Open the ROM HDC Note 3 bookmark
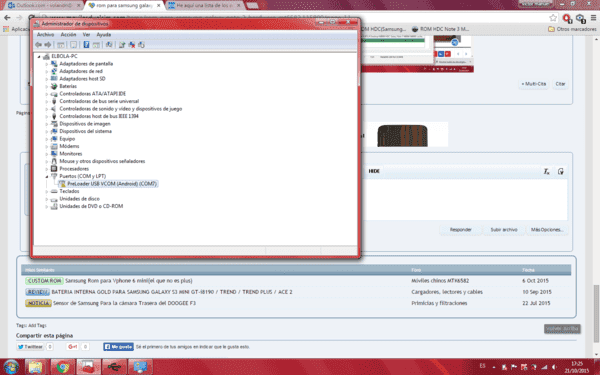The height and width of the screenshot is (375, 600). pyautogui.click(x=440, y=29)
